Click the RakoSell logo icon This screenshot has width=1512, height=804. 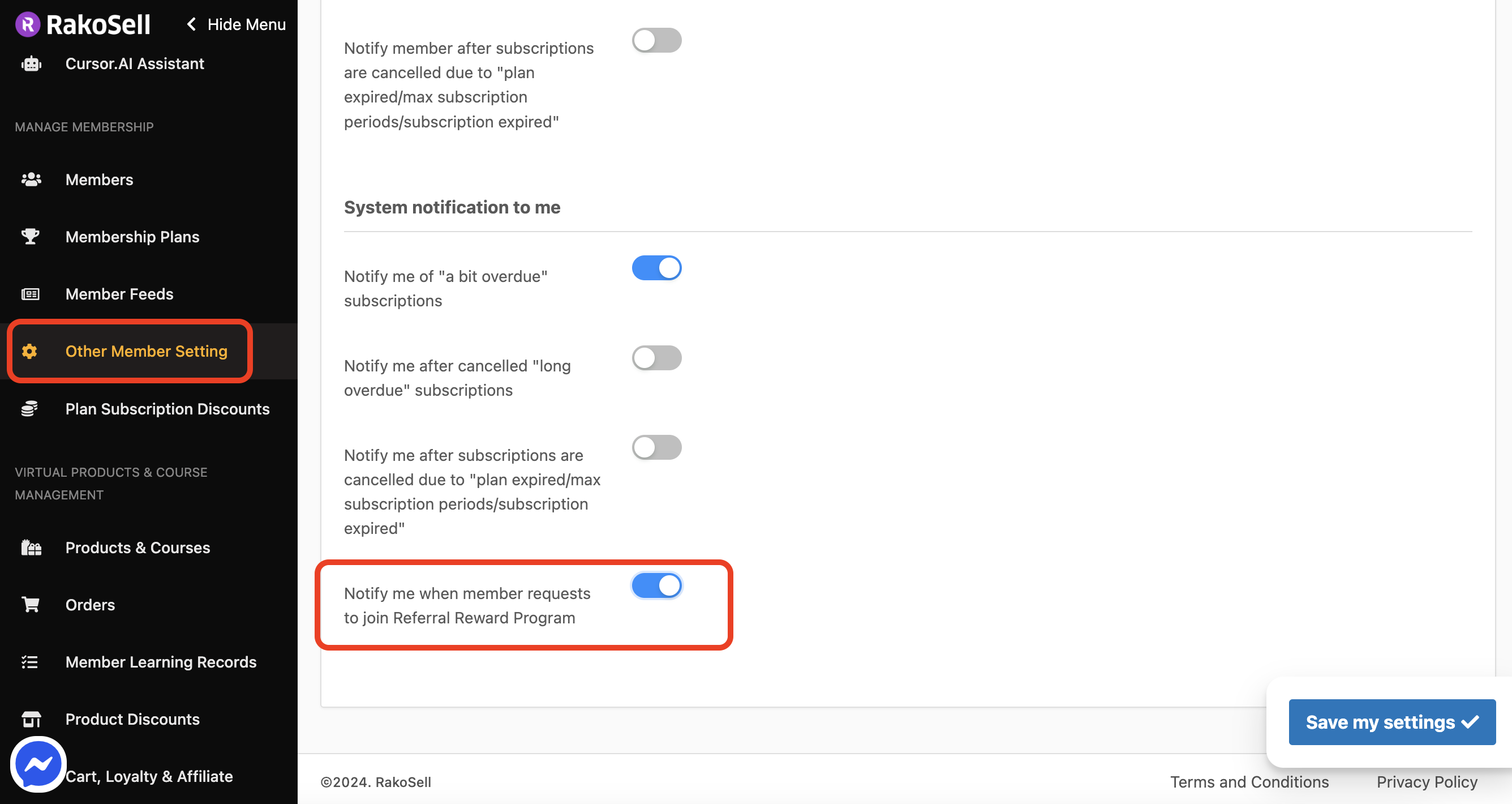pos(28,24)
